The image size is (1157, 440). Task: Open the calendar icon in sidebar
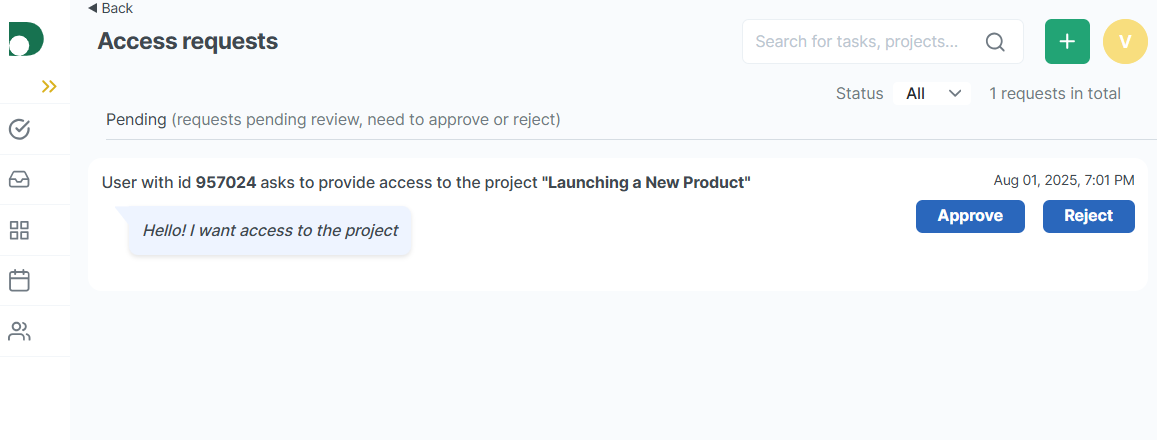[19, 281]
